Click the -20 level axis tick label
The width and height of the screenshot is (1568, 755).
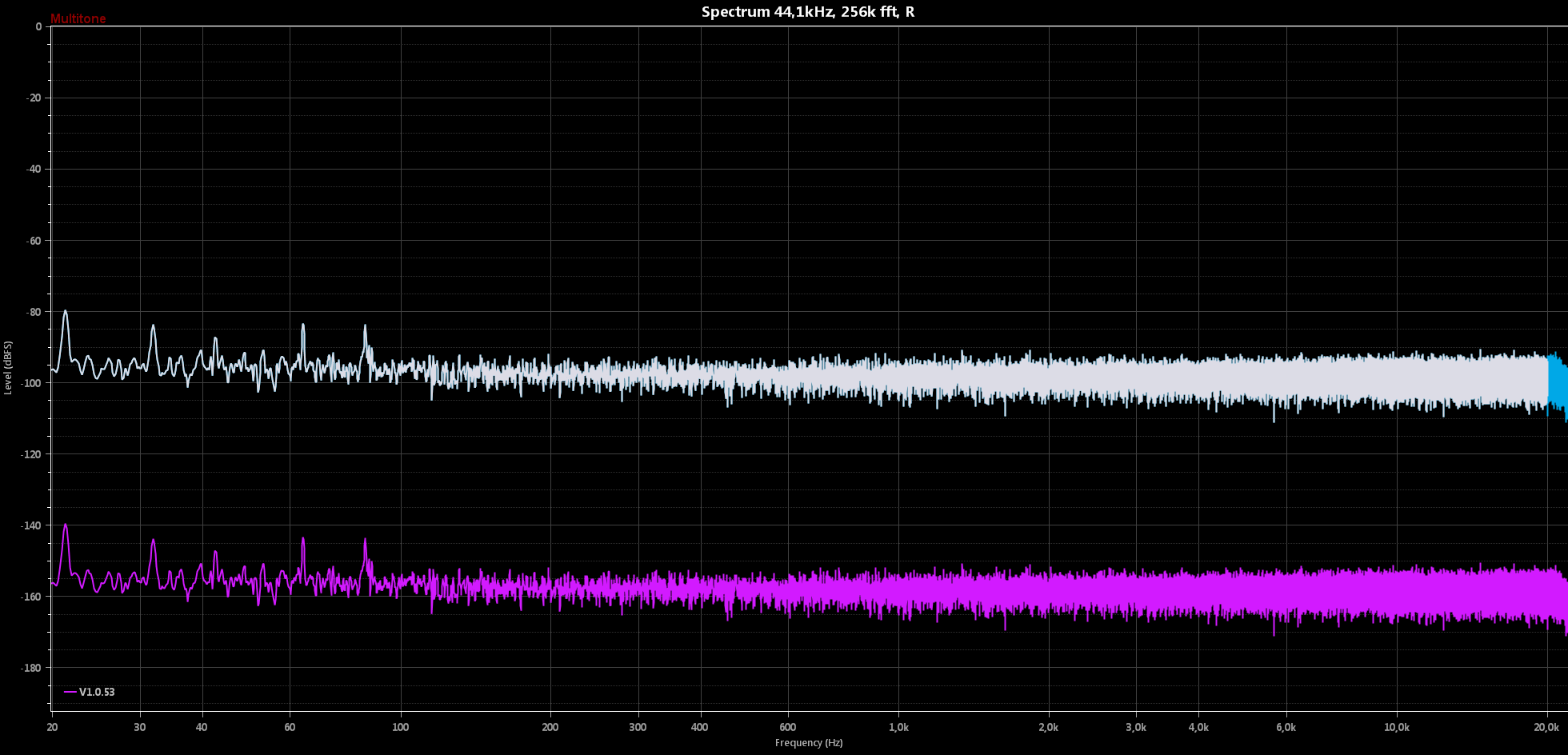click(34, 98)
